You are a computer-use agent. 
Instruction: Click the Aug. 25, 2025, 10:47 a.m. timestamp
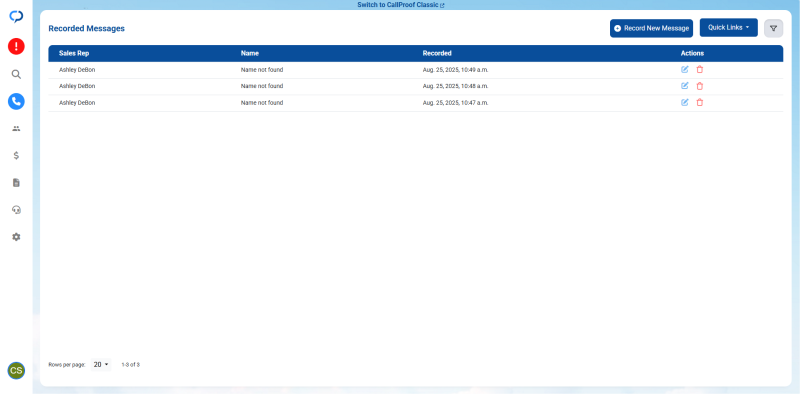pos(456,103)
